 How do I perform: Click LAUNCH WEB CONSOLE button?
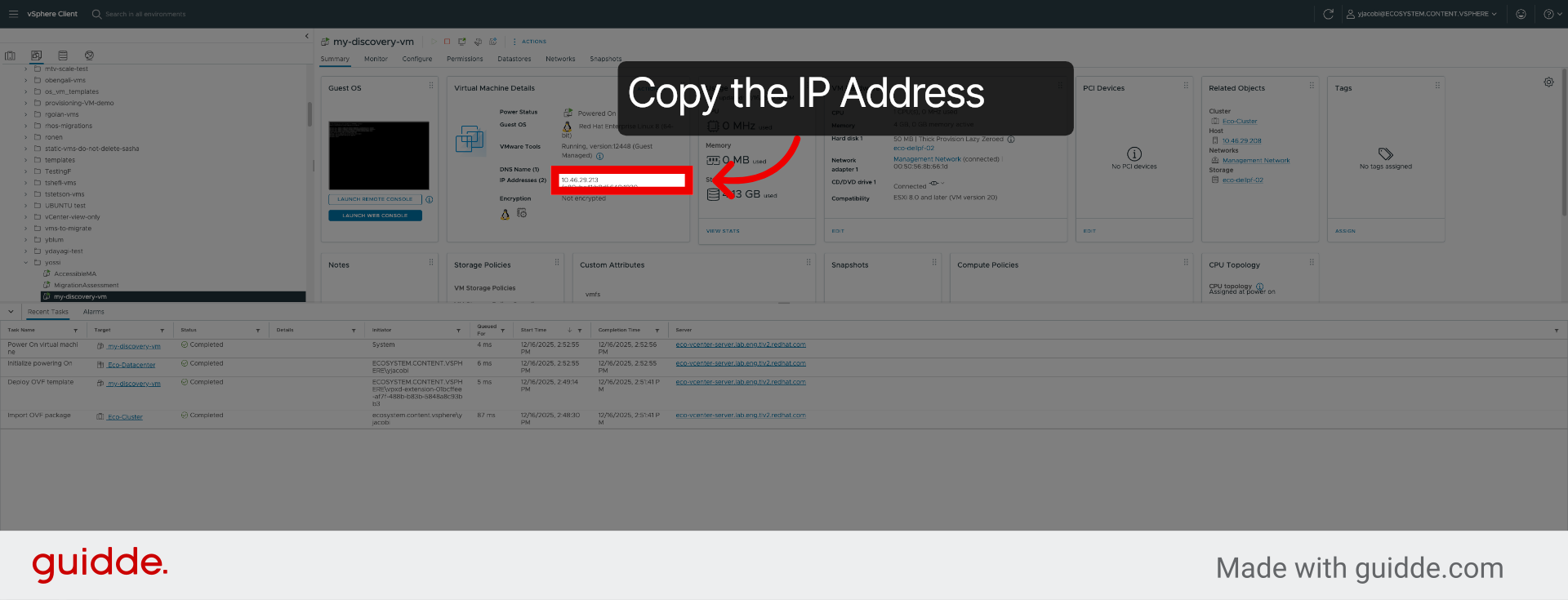pyautogui.click(x=375, y=216)
